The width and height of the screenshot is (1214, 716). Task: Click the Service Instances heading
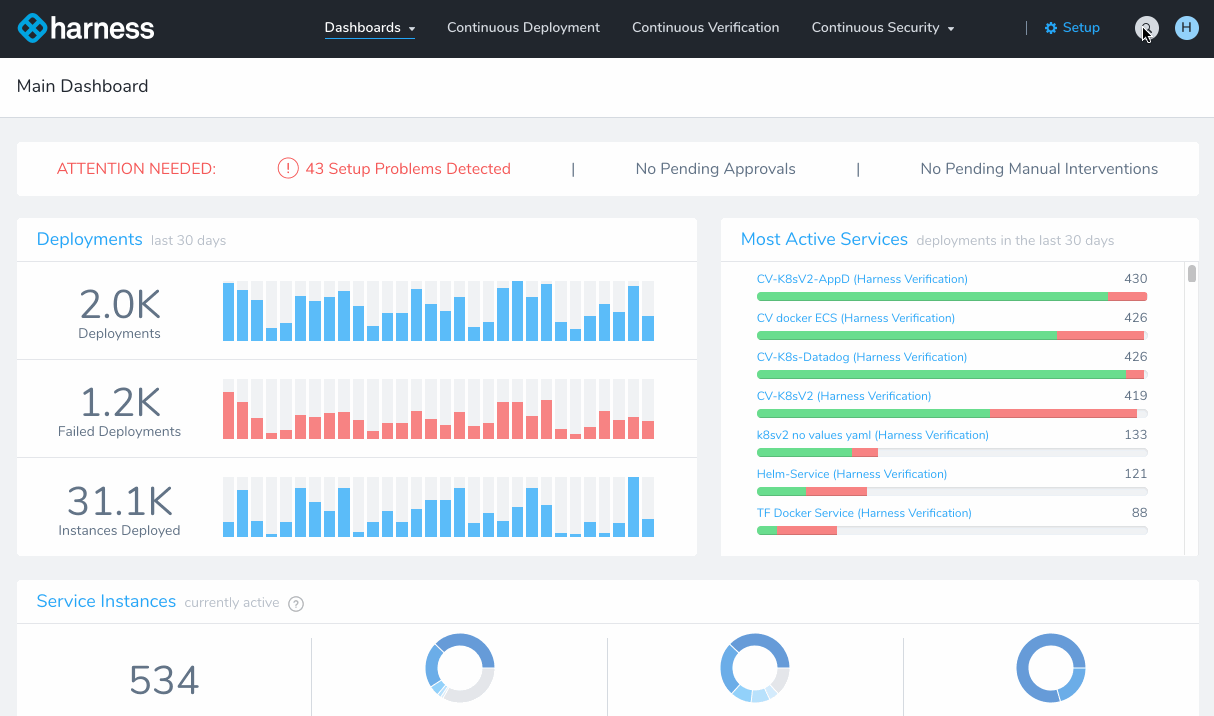[106, 601]
